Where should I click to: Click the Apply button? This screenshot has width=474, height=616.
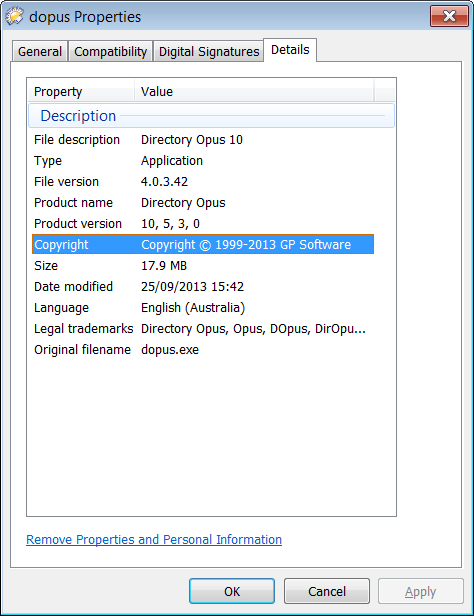coord(421,591)
